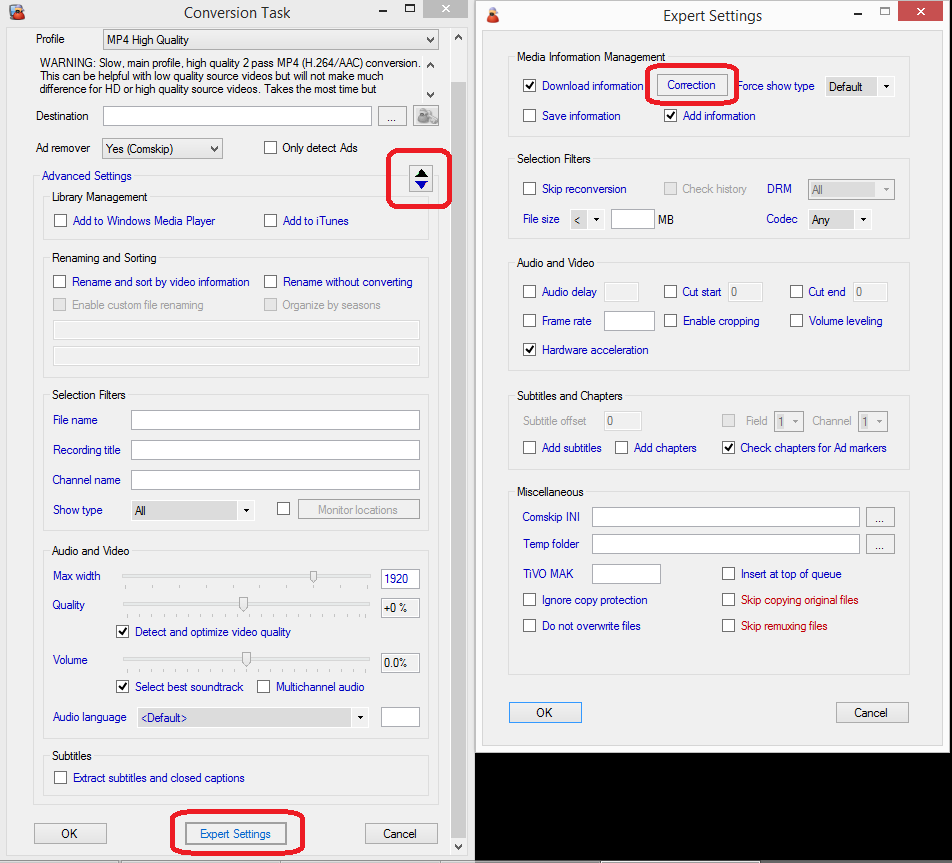The height and width of the screenshot is (863, 952).
Task: Check Save information
Action: 529,115
